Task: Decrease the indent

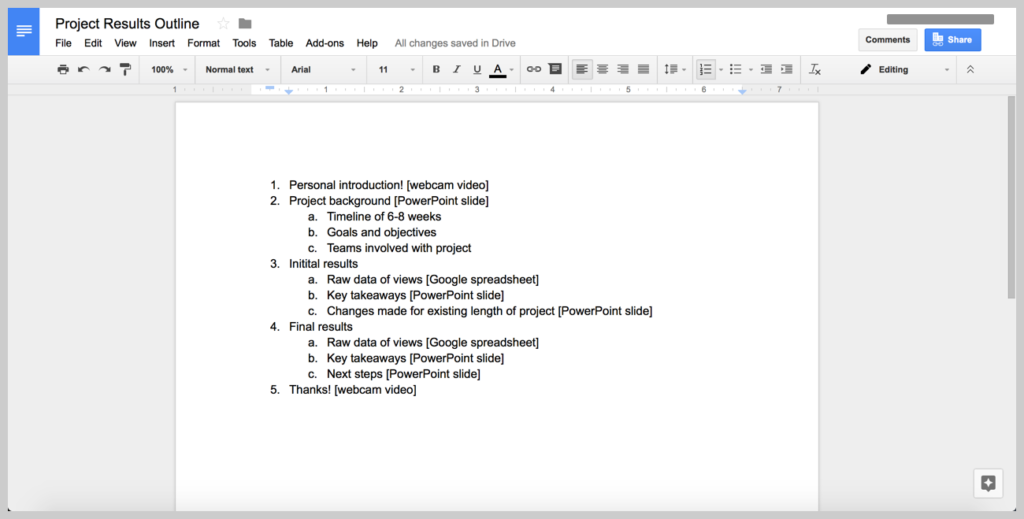Action: pyautogui.click(x=766, y=69)
